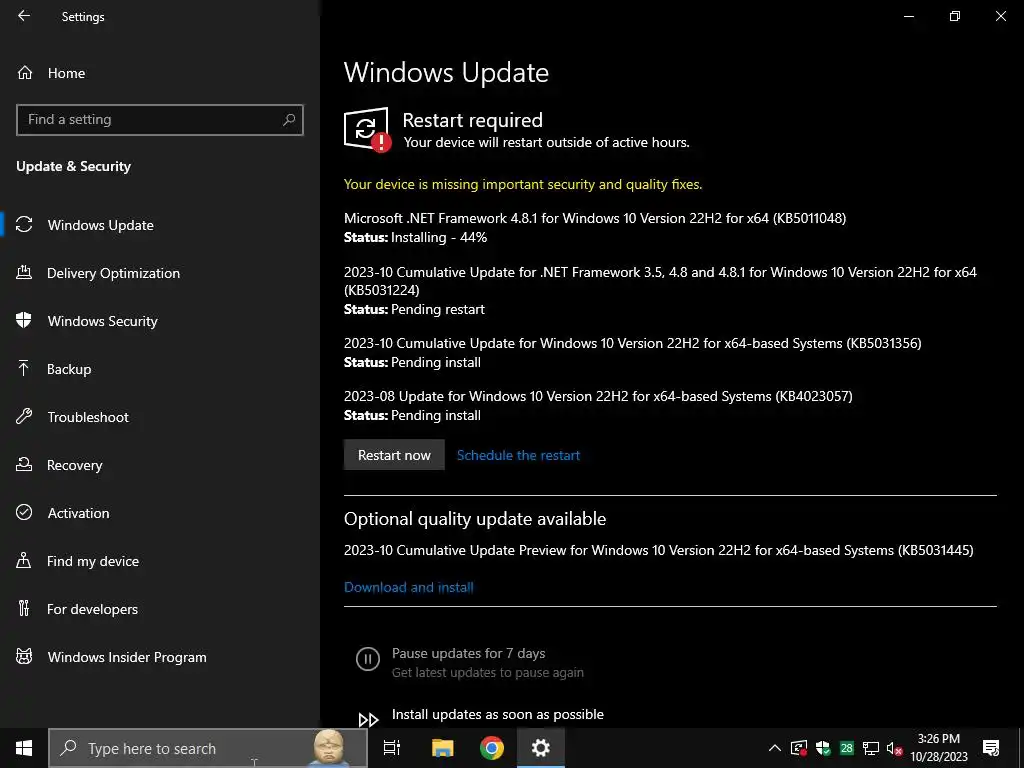Click the Windows Update sync icon in sidebar

pyautogui.click(x=24, y=225)
